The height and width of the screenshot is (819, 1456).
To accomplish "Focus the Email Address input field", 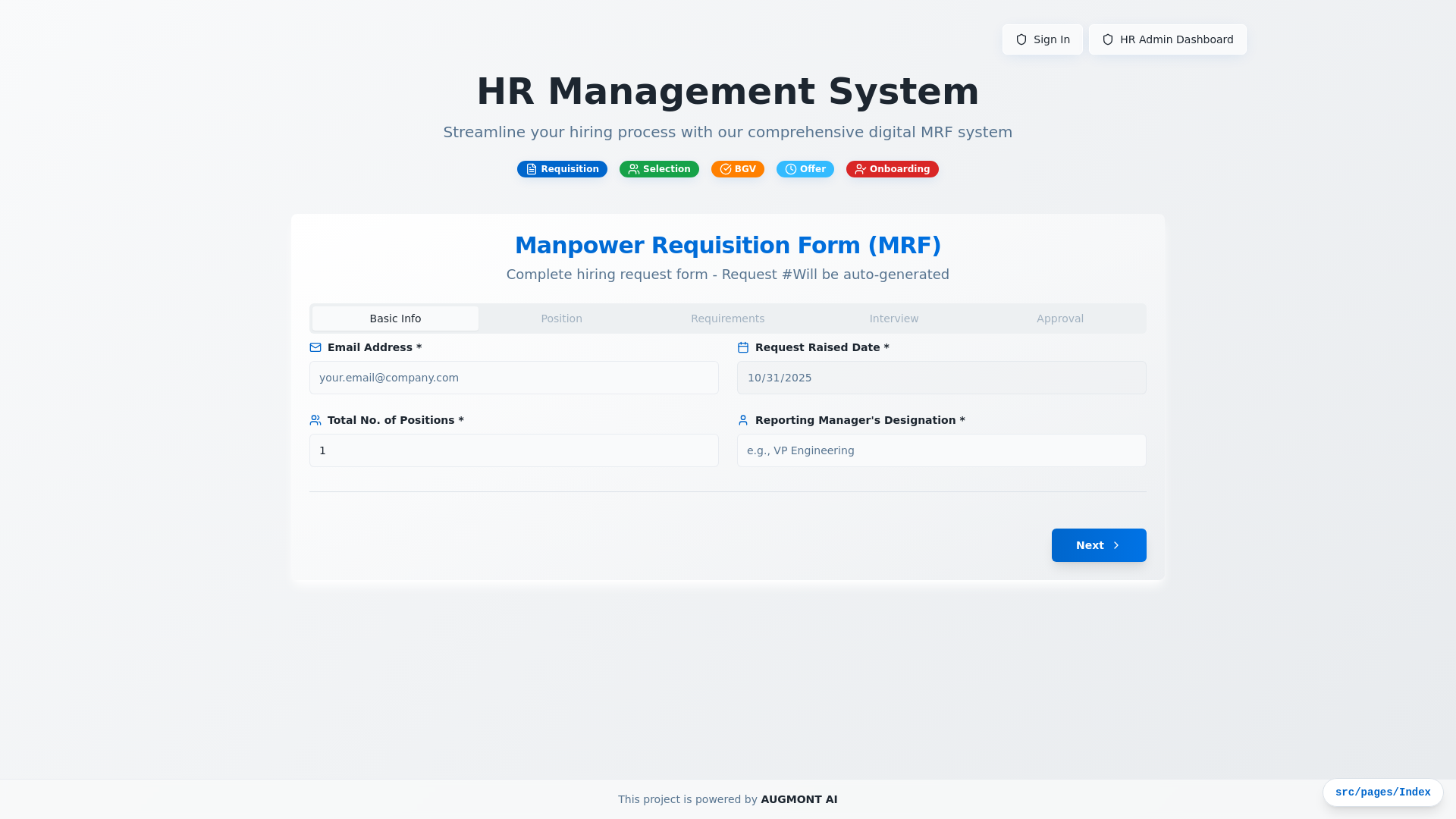I will click(514, 378).
